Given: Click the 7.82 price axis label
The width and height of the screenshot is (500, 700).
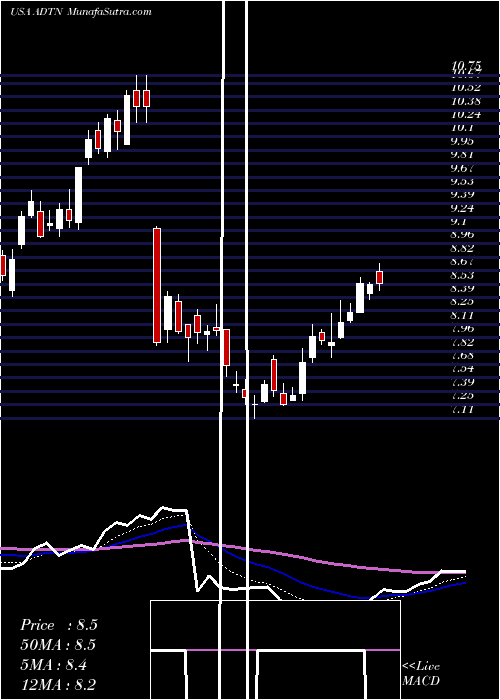Looking at the screenshot, I should pyautogui.click(x=464, y=342).
